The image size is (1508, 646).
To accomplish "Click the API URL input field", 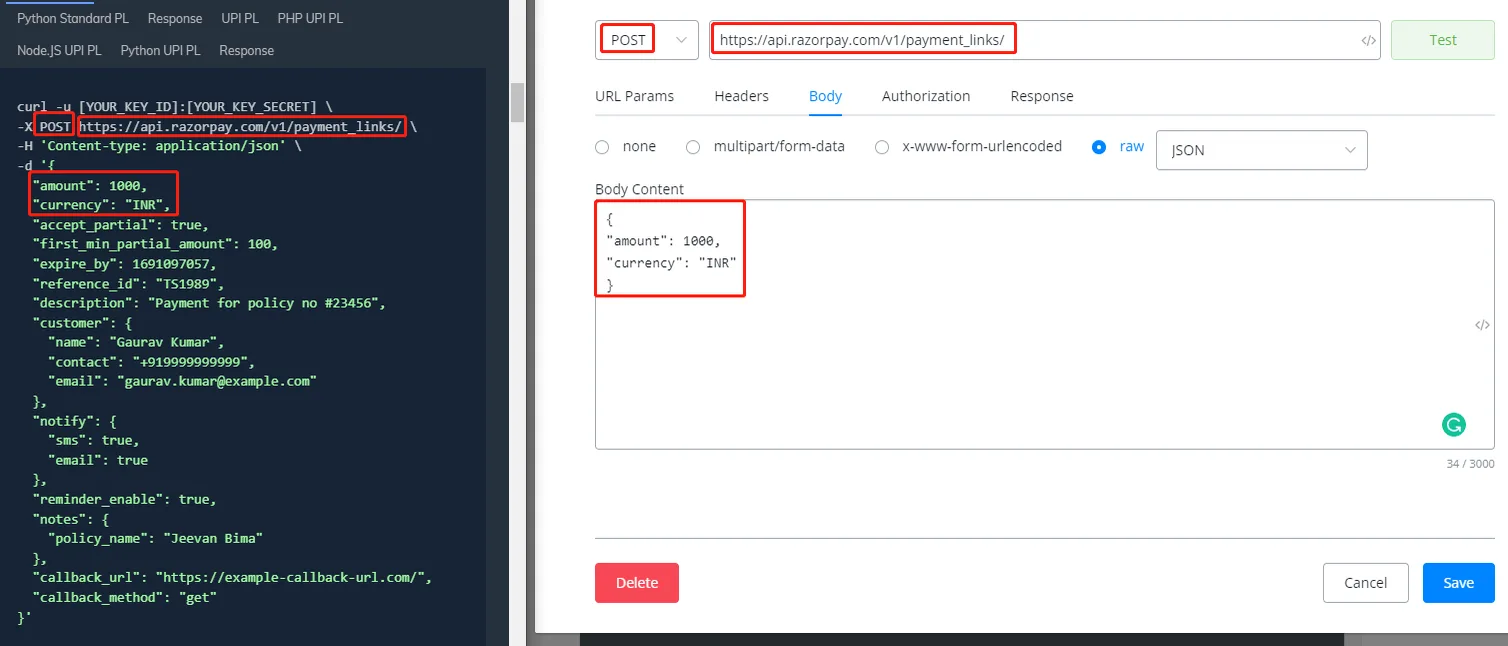I will click(x=1044, y=40).
